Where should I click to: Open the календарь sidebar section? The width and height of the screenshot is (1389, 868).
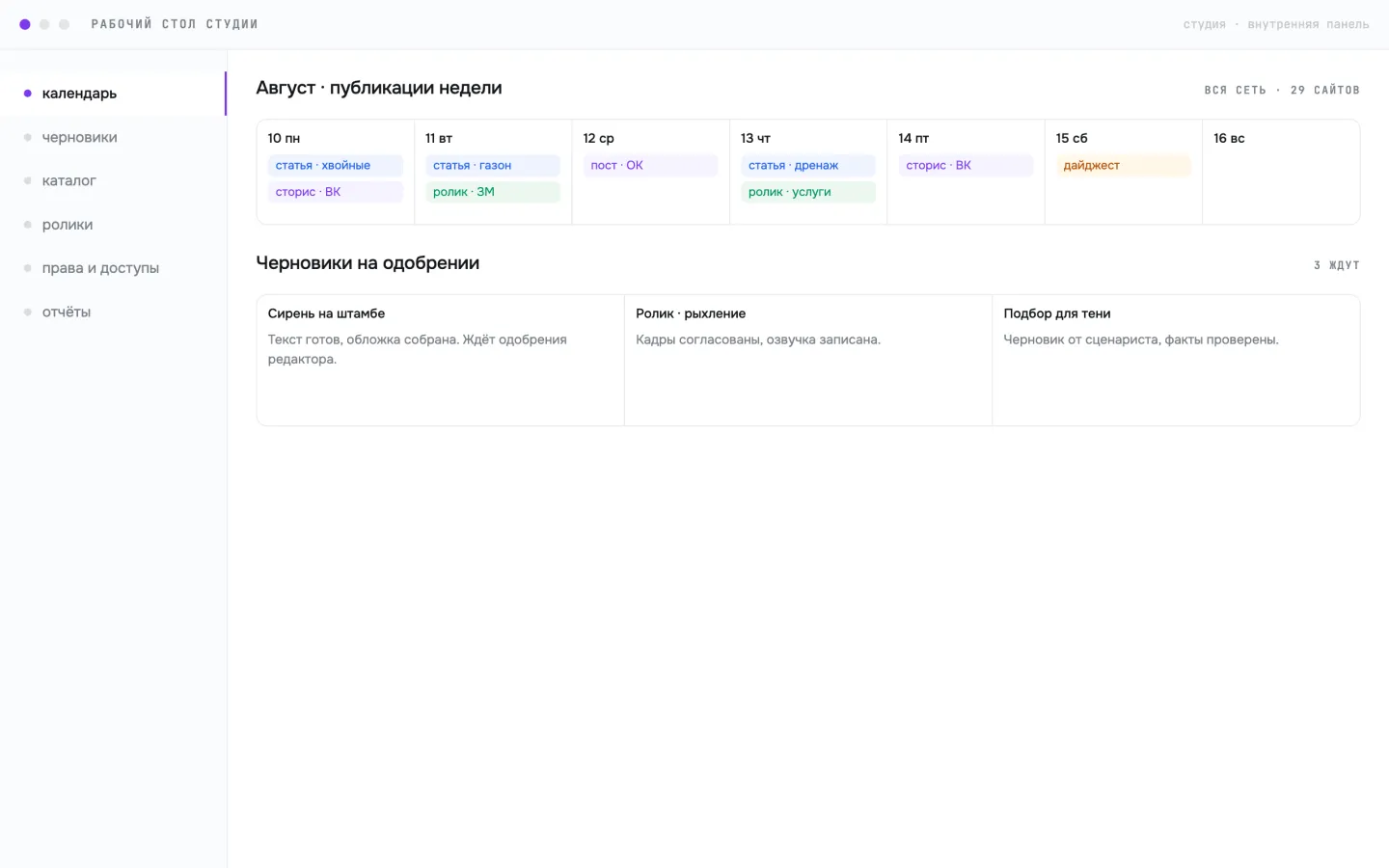pos(113,94)
